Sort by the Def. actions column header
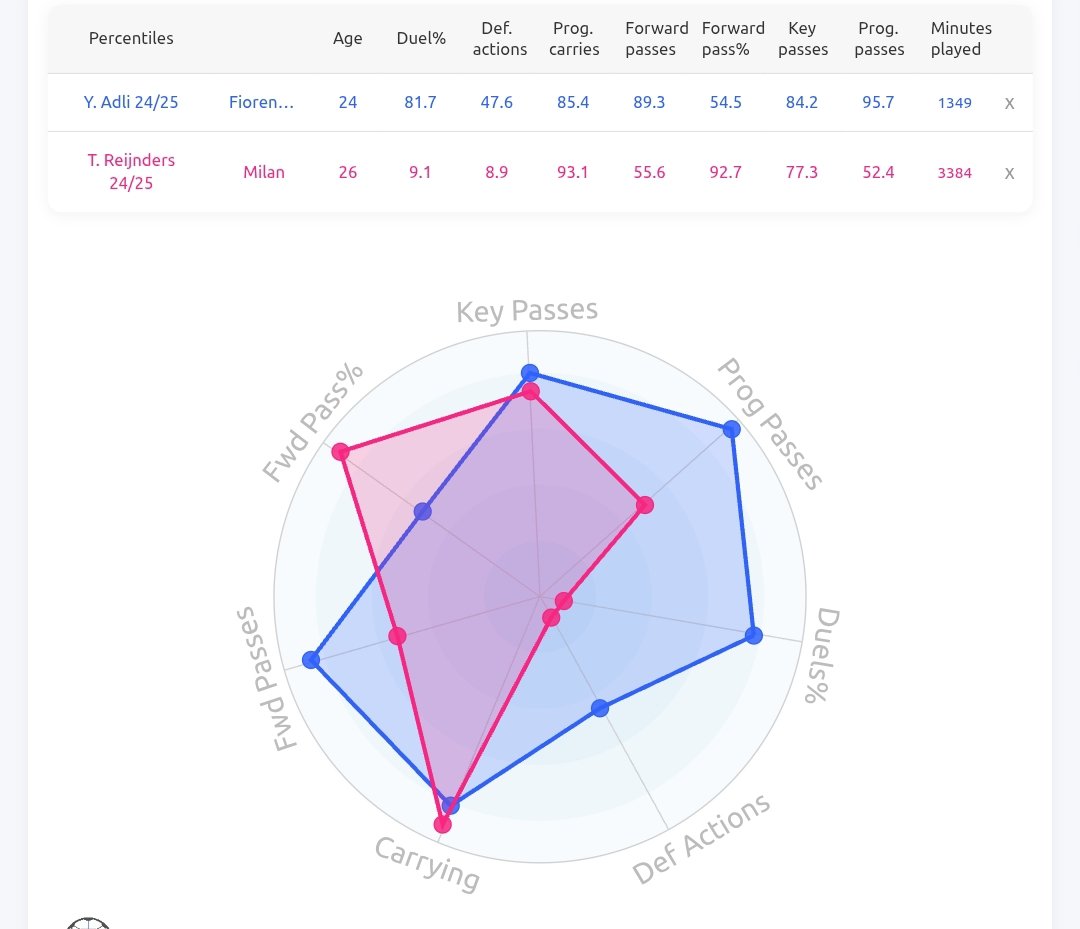Screen dimensions: 1080x929 click(x=499, y=39)
